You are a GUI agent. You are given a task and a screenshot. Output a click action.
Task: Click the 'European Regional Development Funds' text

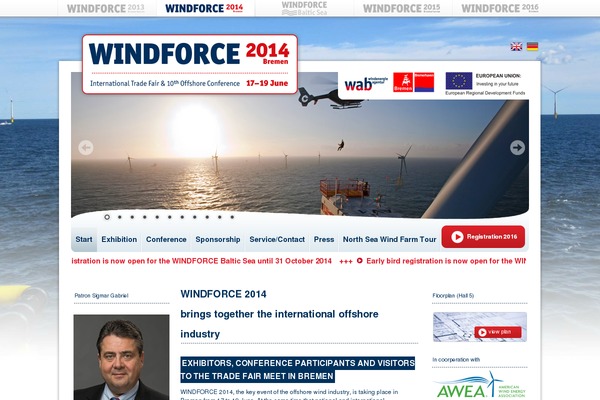tap(485, 93)
